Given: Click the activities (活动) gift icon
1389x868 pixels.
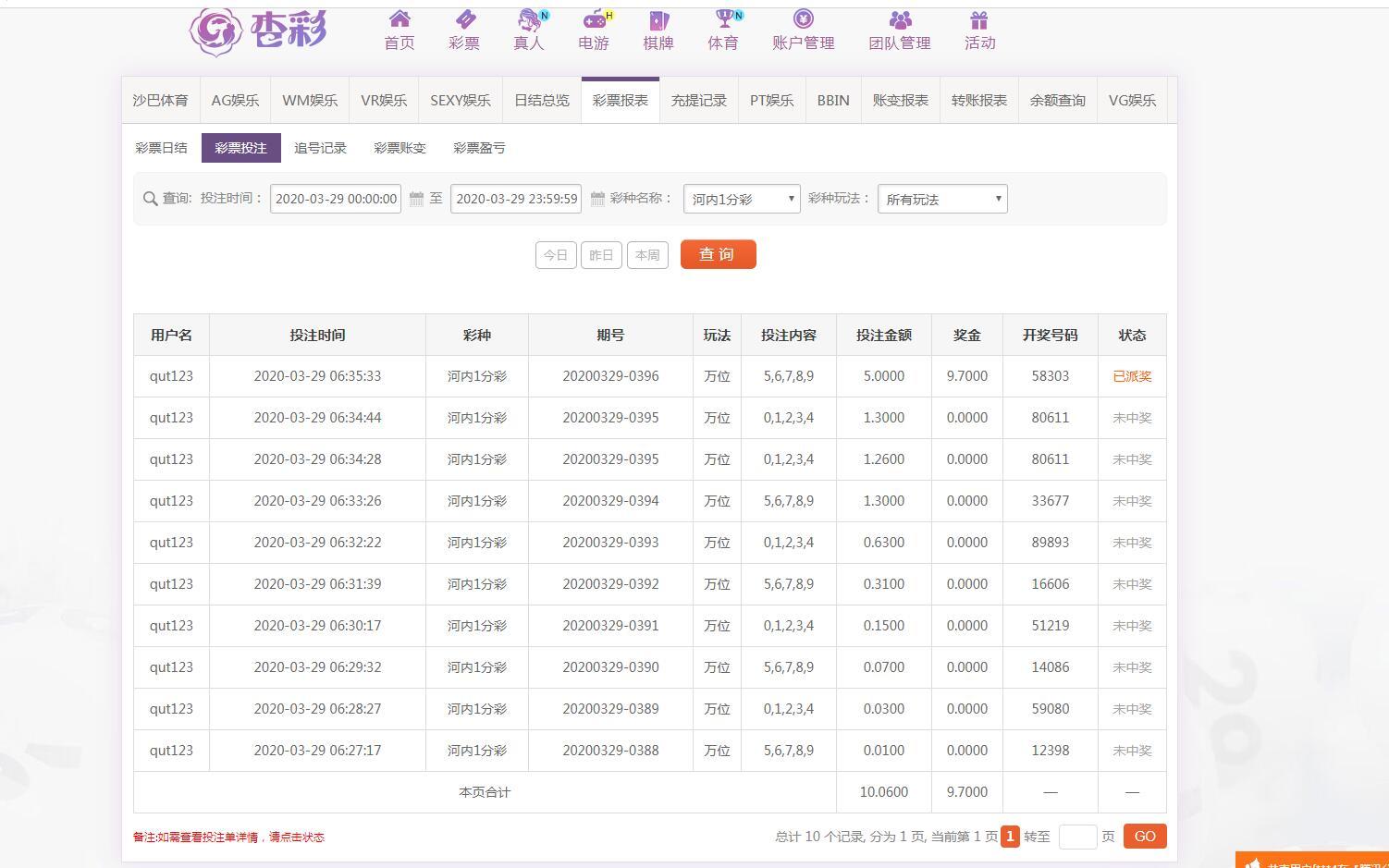Looking at the screenshot, I should [979, 19].
